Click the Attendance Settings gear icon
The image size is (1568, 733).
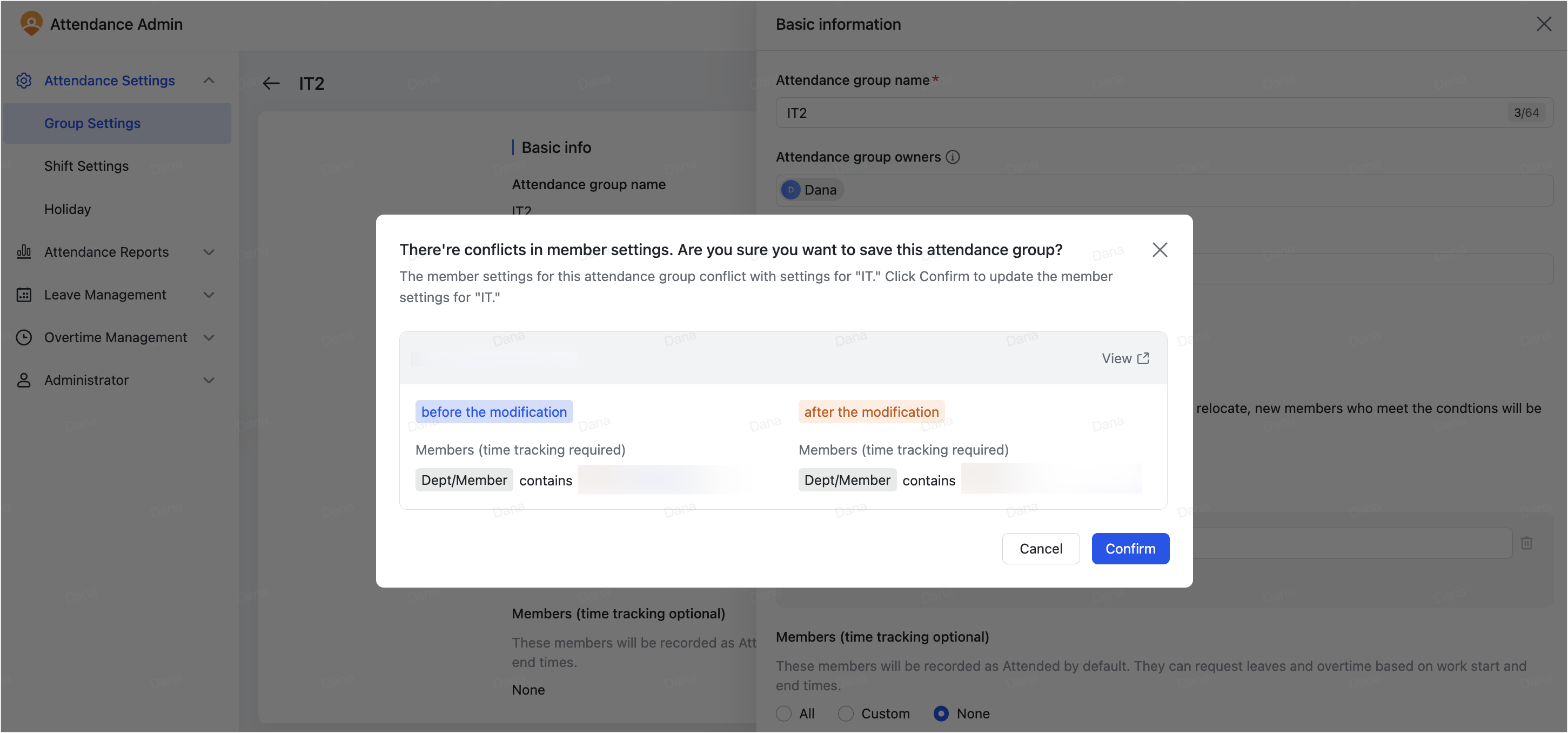tap(24, 81)
